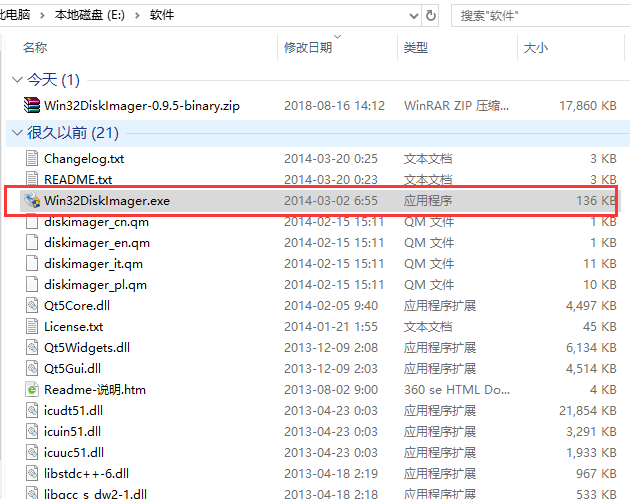
Task: Select the Readme-说明.htm browser icon
Action: [x=32, y=390]
